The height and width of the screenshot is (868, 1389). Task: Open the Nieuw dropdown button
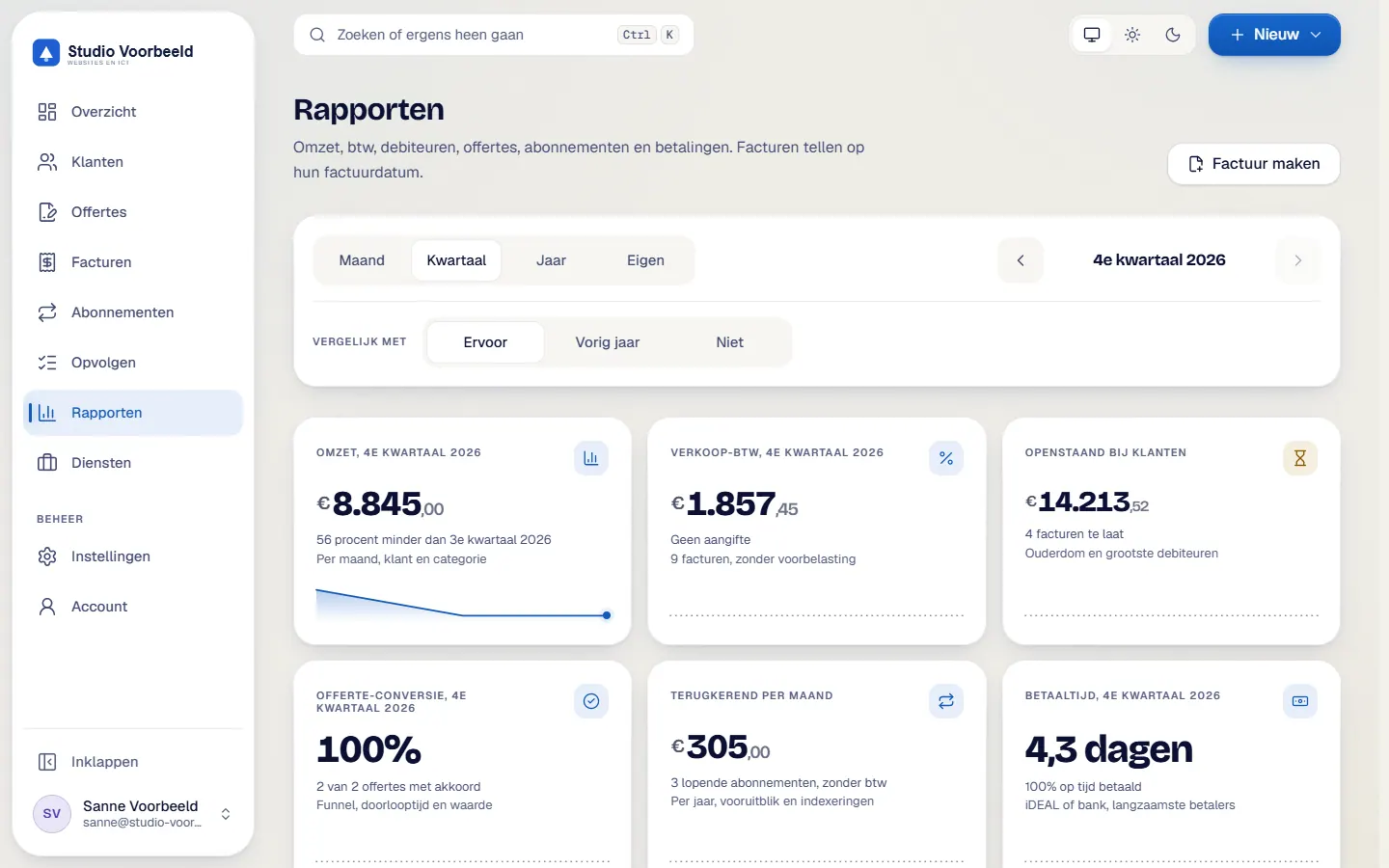point(1274,35)
